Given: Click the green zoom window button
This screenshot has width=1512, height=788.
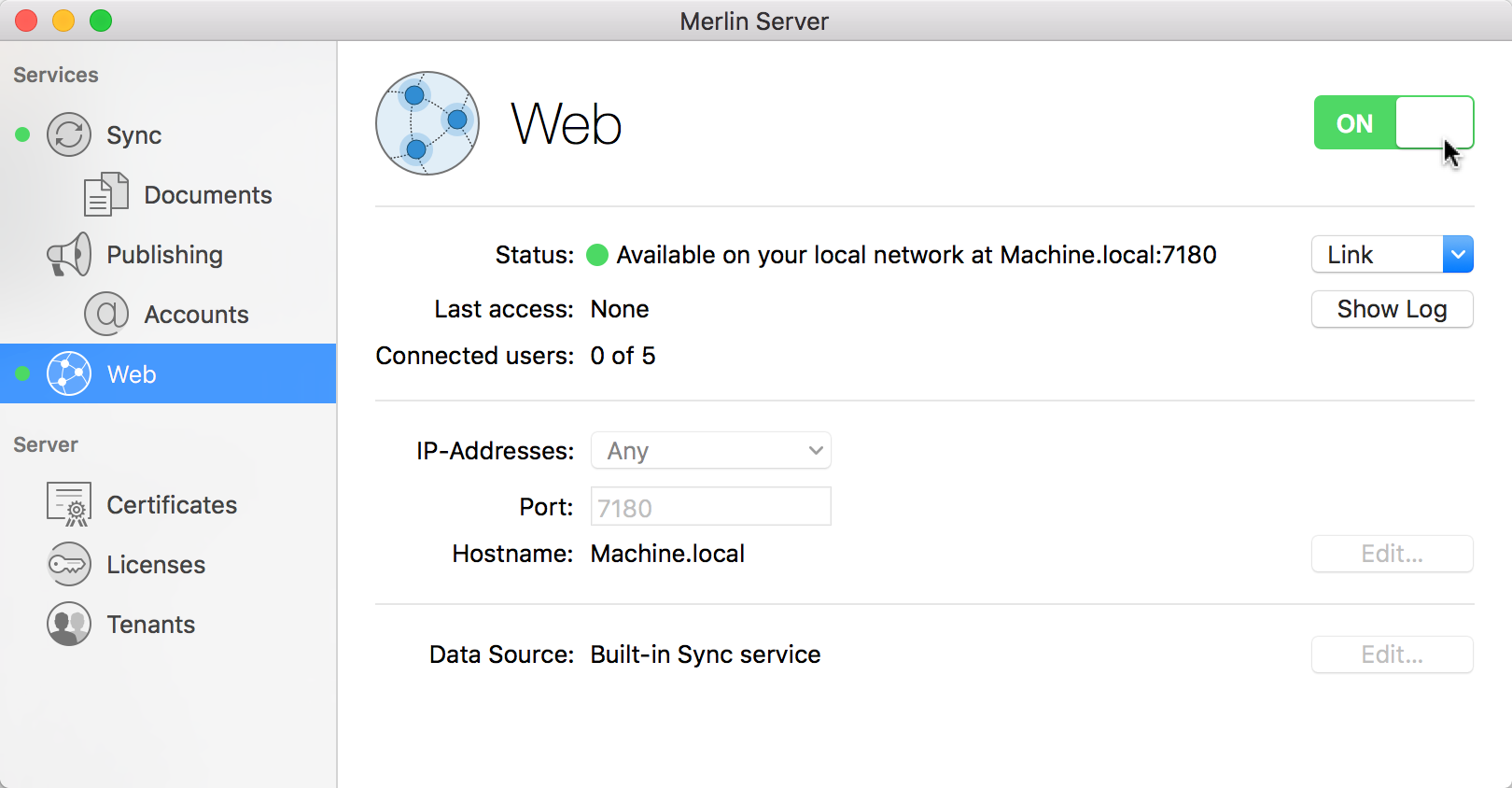Looking at the screenshot, I should coord(101,21).
